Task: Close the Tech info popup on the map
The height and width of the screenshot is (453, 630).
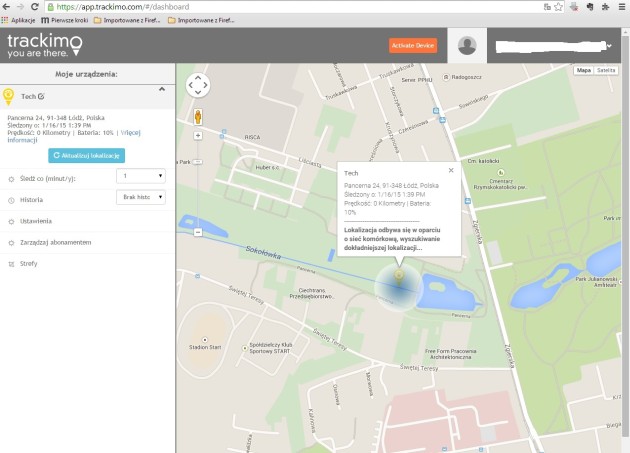Action: click(x=451, y=170)
